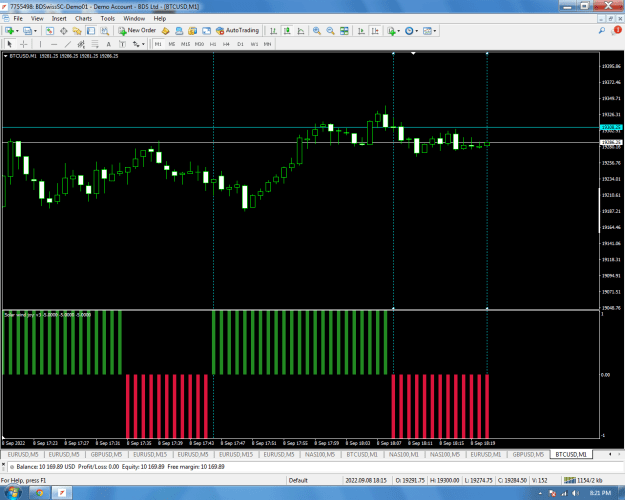Select the Fibonacci retracement tool
This screenshot has height=500, width=625.
pos(94,44)
